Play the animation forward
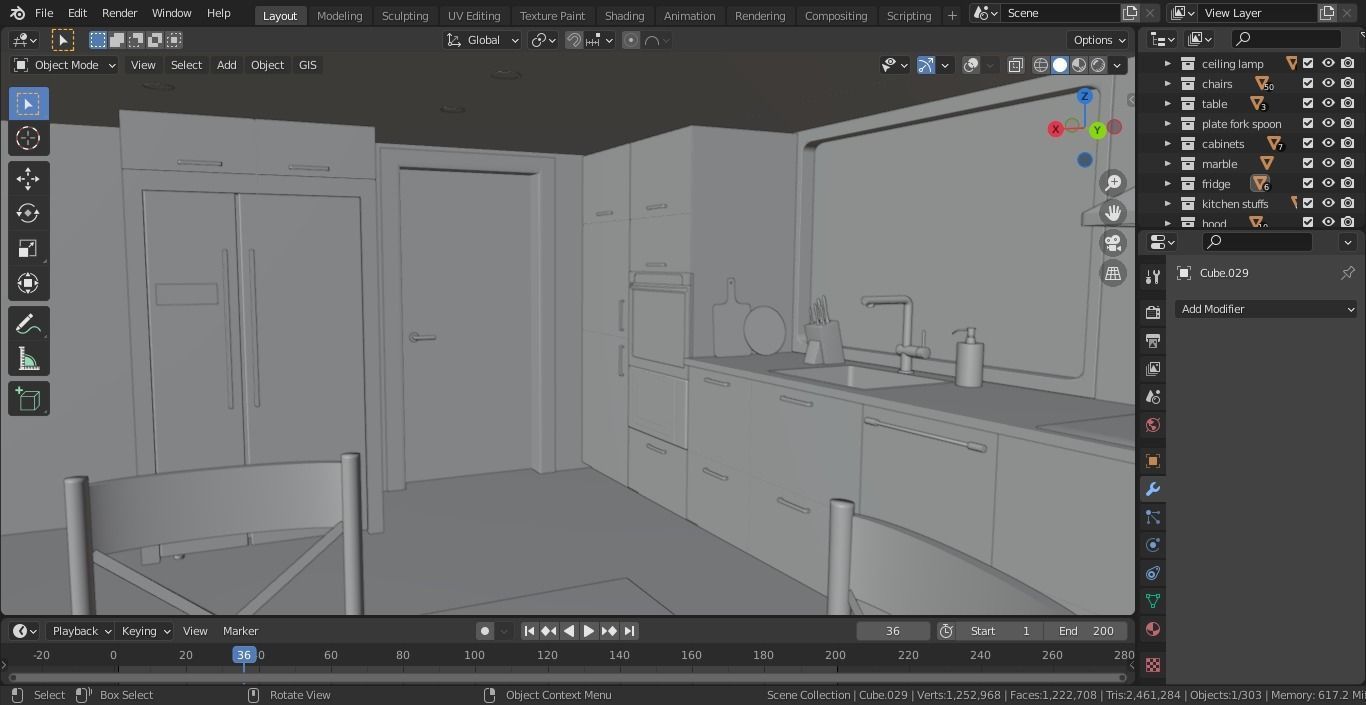This screenshot has width=1366, height=705. tap(589, 631)
